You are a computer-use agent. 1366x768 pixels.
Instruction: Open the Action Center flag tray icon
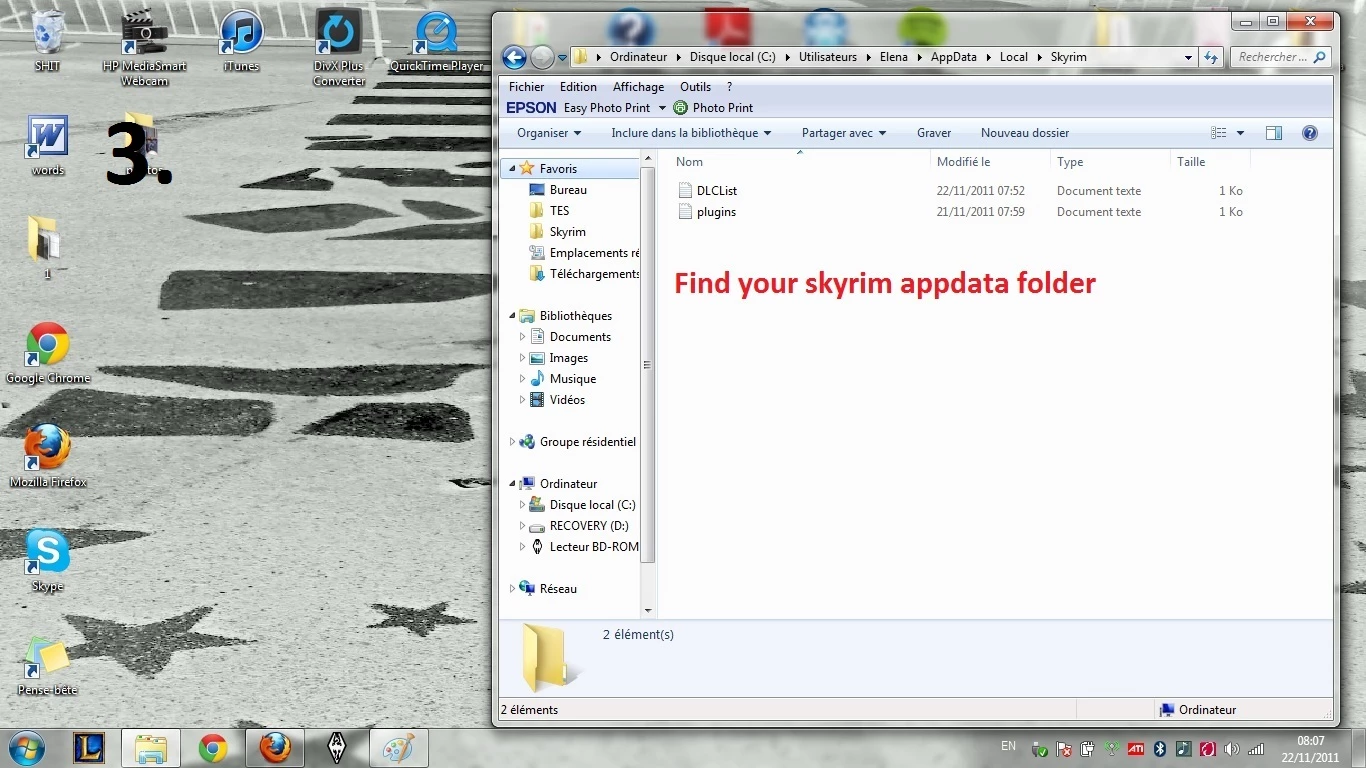(1064, 748)
